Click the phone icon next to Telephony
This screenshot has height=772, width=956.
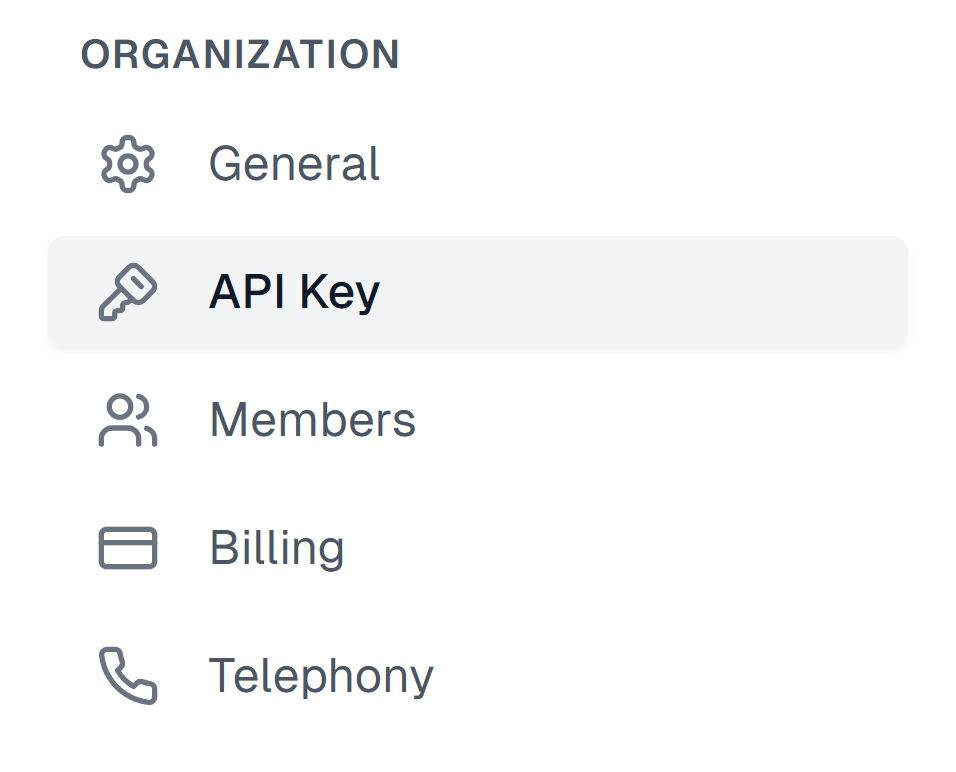[128, 675]
